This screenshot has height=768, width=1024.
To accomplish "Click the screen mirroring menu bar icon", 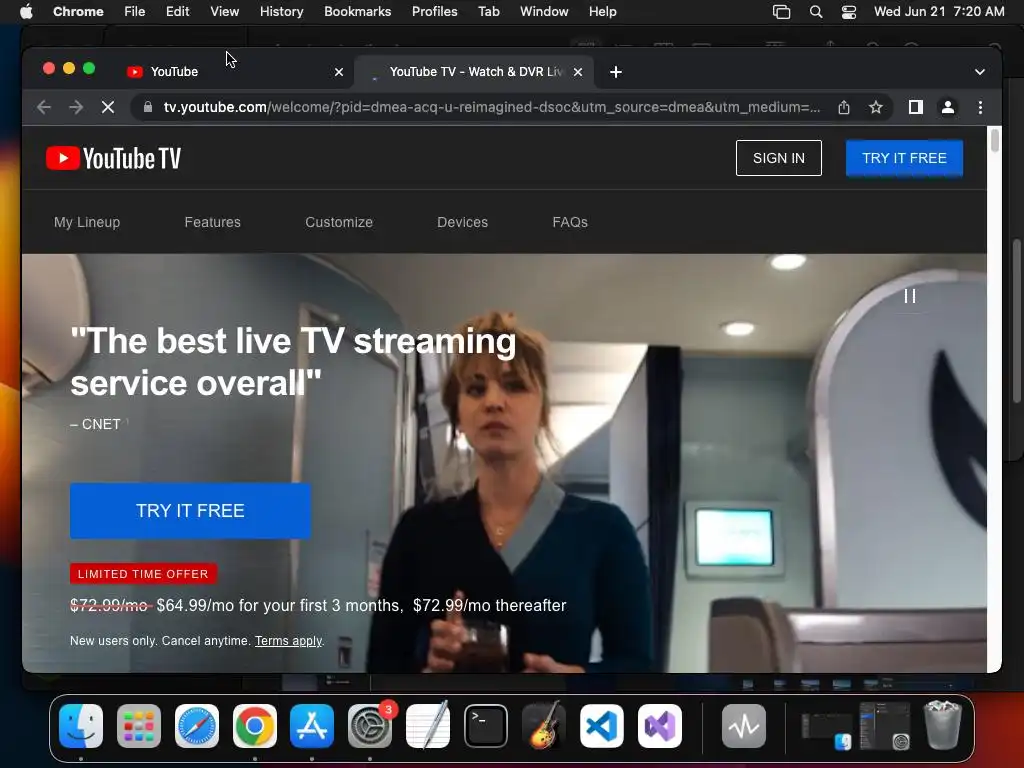I will click(781, 12).
